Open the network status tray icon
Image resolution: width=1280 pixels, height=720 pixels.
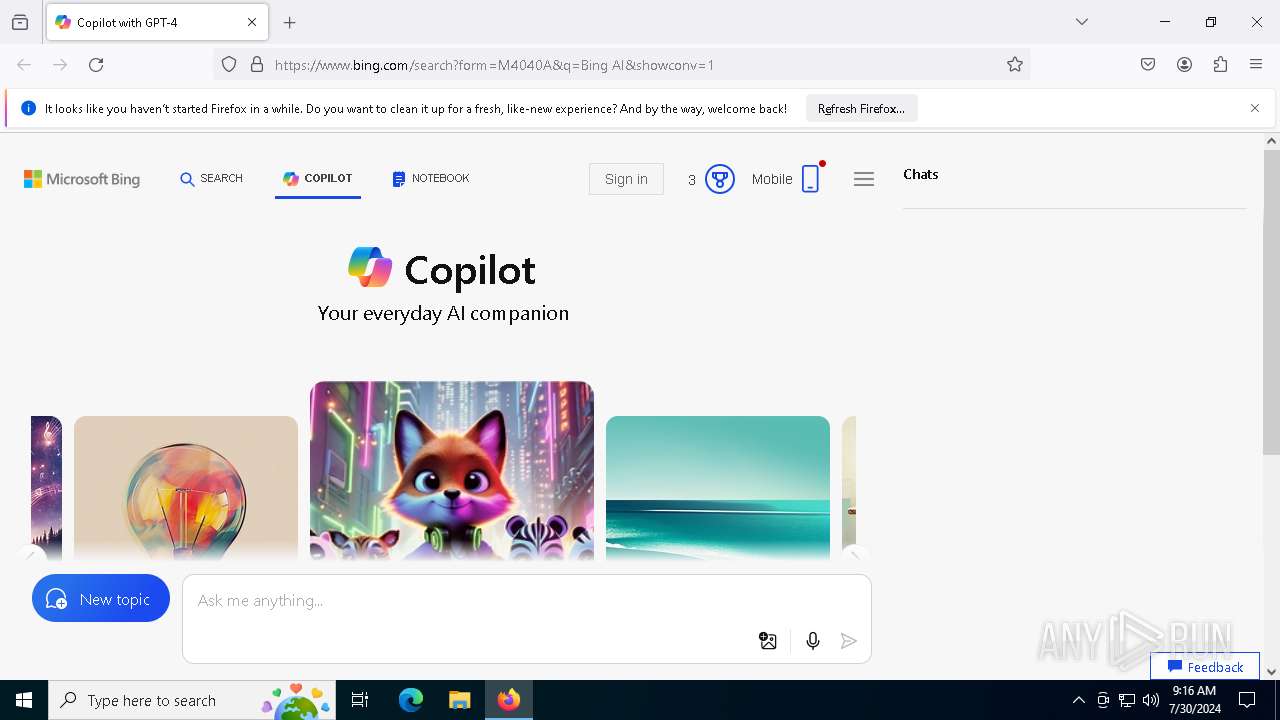coord(1127,700)
